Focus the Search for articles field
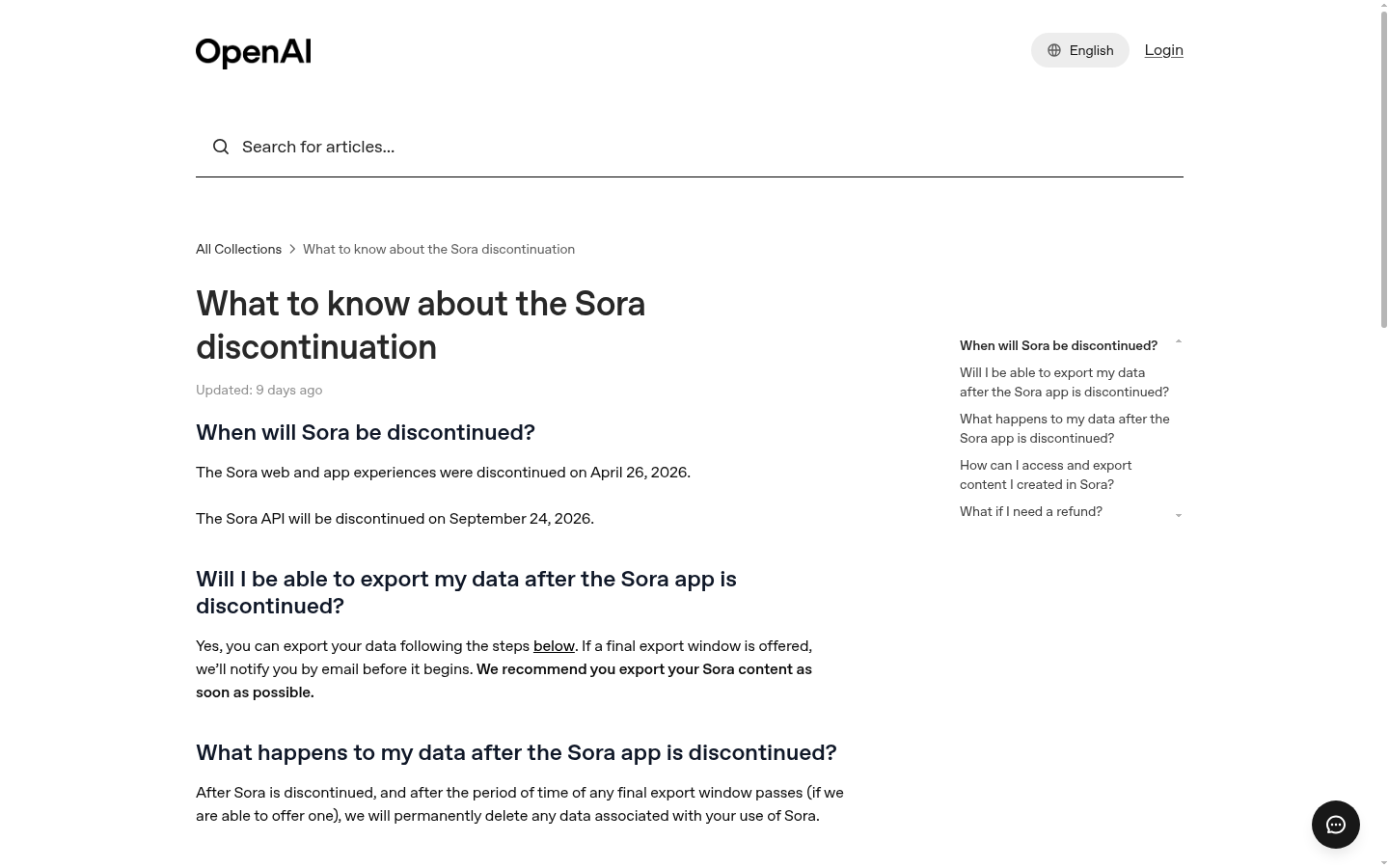The width and height of the screenshot is (1389, 868). pos(690,147)
